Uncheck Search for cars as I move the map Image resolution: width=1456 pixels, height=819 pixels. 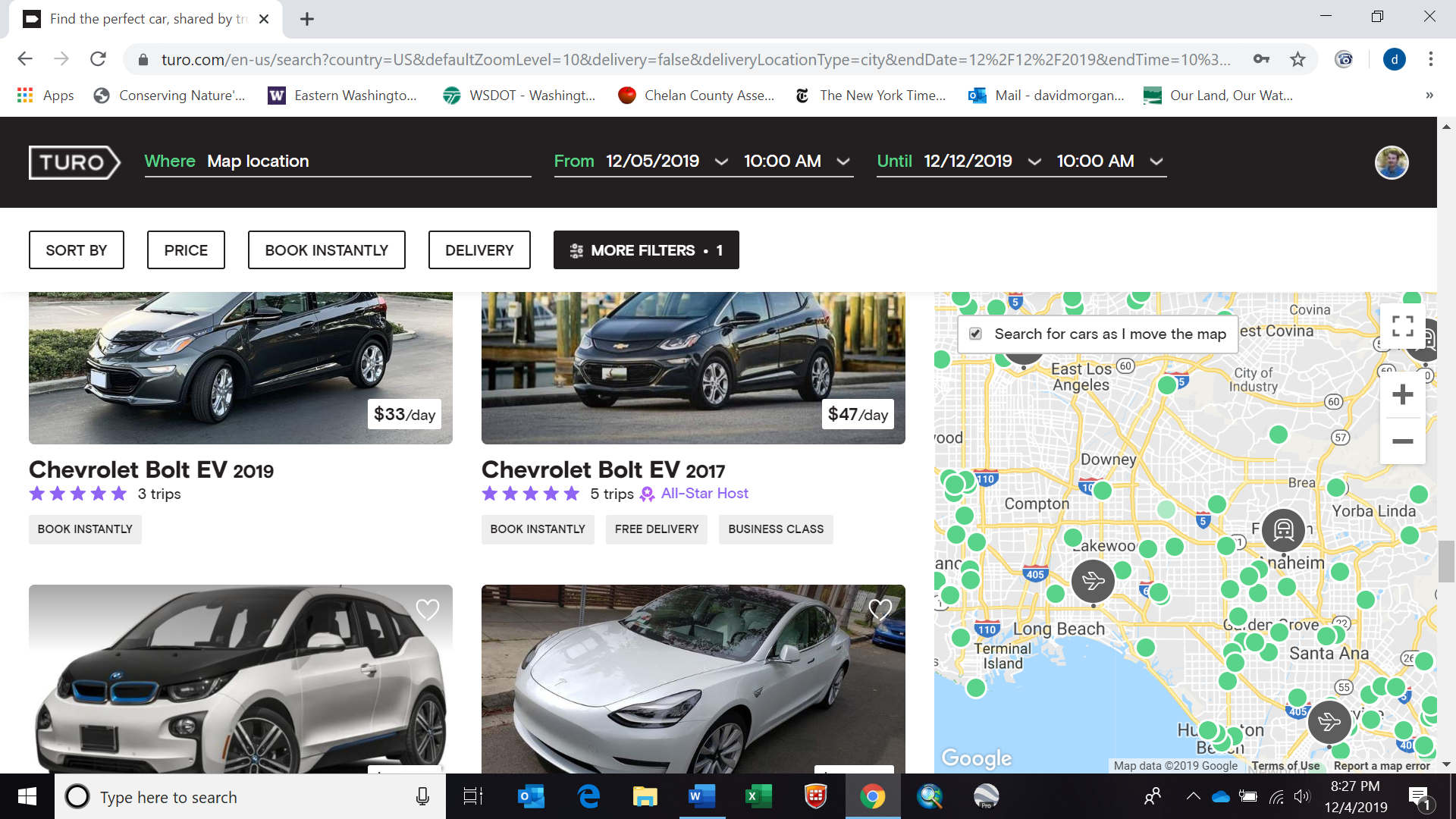pos(976,334)
